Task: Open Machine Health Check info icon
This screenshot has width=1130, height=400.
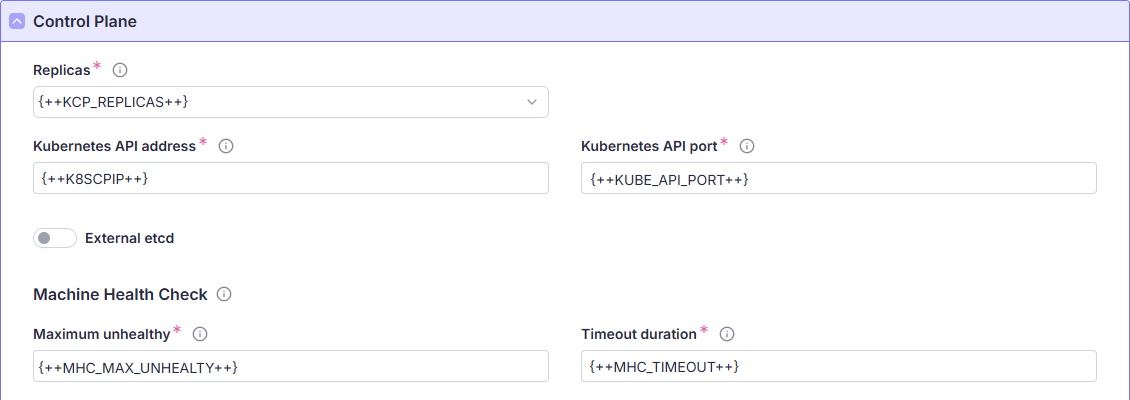Action: pos(224,294)
